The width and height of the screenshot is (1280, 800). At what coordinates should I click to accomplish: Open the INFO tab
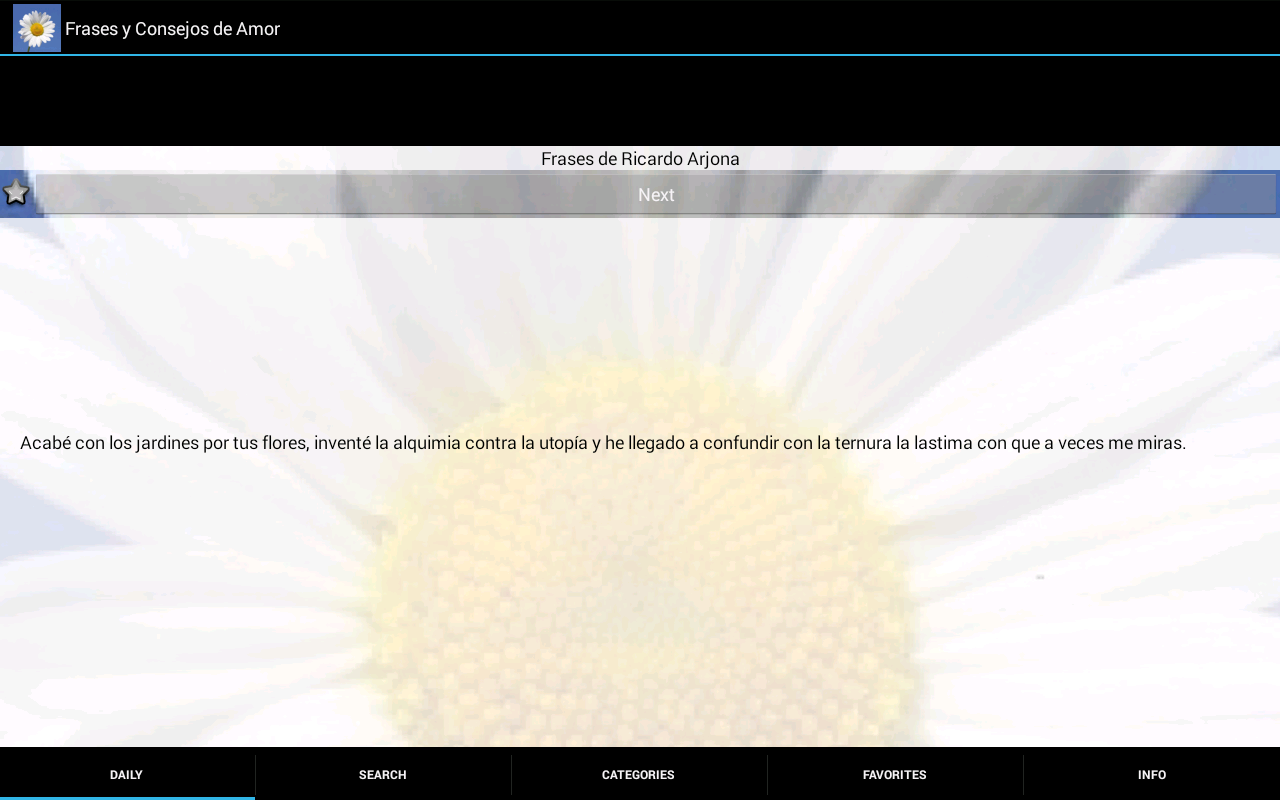(1152, 774)
